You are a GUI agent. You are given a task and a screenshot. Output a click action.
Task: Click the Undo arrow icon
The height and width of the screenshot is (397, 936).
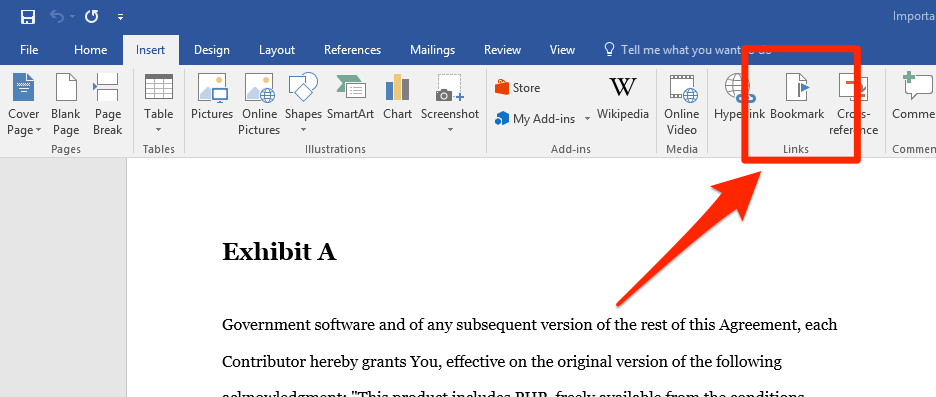(x=57, y=17)
